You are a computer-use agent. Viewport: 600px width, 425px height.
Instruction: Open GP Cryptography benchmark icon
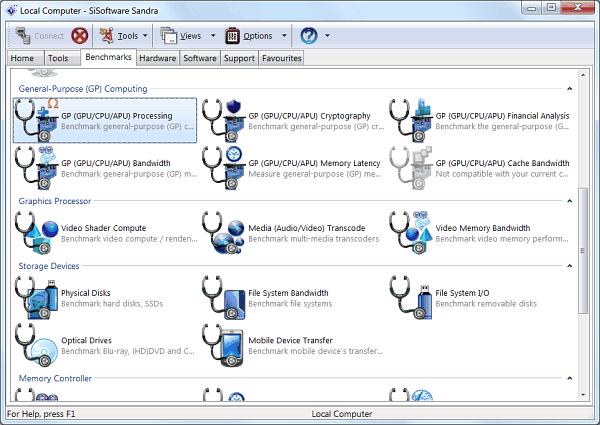coord(224,120)
